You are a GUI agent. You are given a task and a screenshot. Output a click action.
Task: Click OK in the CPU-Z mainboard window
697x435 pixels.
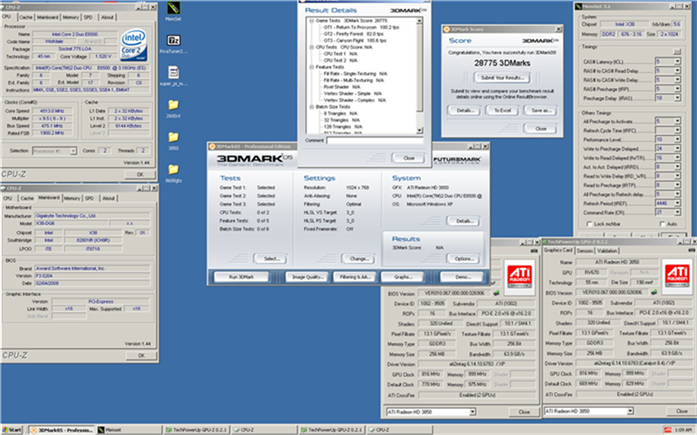click(x=141, y=355)
